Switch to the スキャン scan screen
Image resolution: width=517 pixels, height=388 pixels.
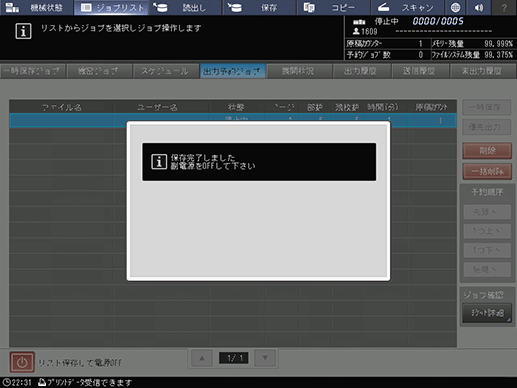[x=407, y=7]
